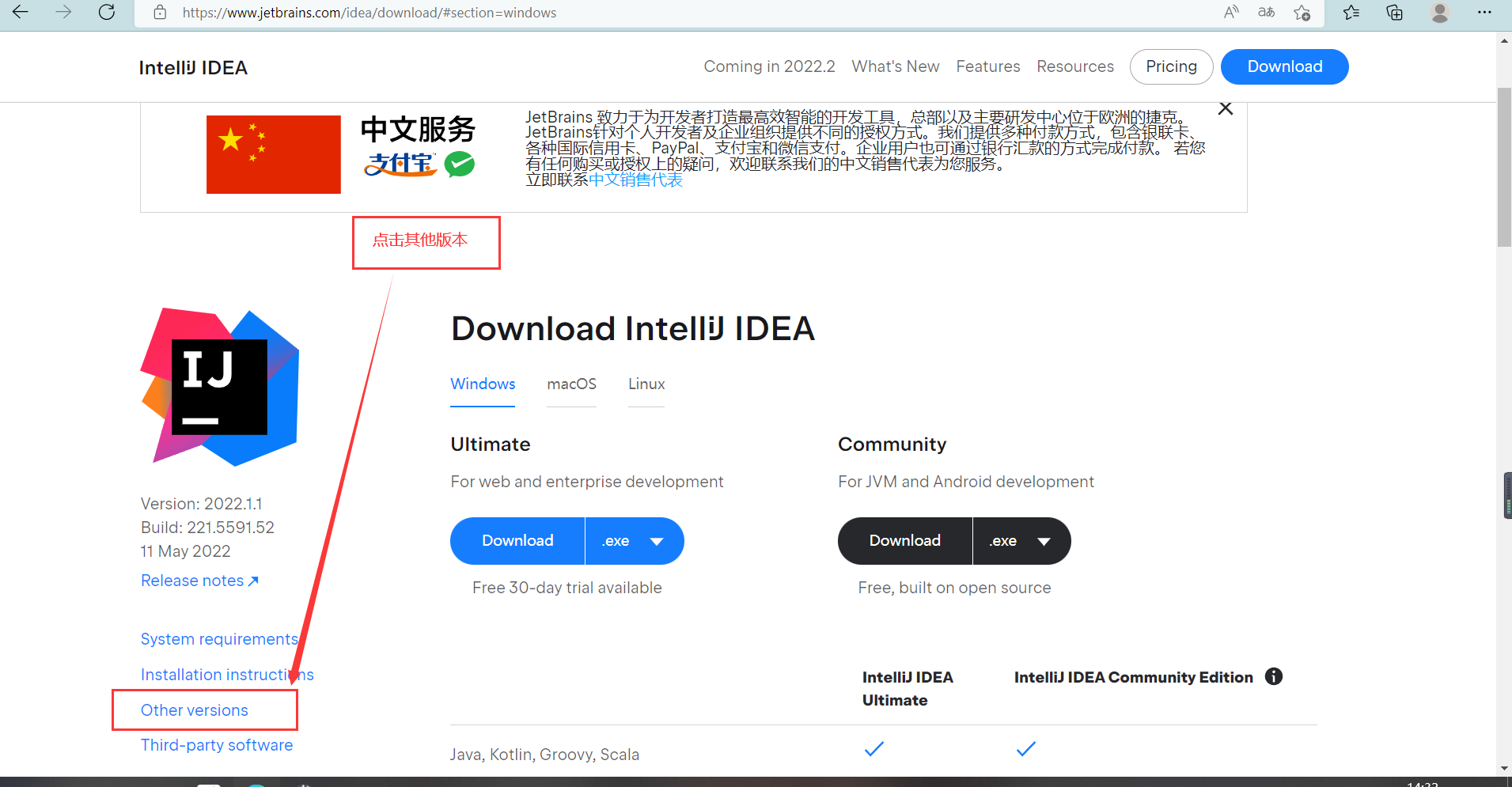This screenshot has width=1512, height=787.
Task: Click the page vertical scrollbar thumb
Action: [x=1504, y=168]
